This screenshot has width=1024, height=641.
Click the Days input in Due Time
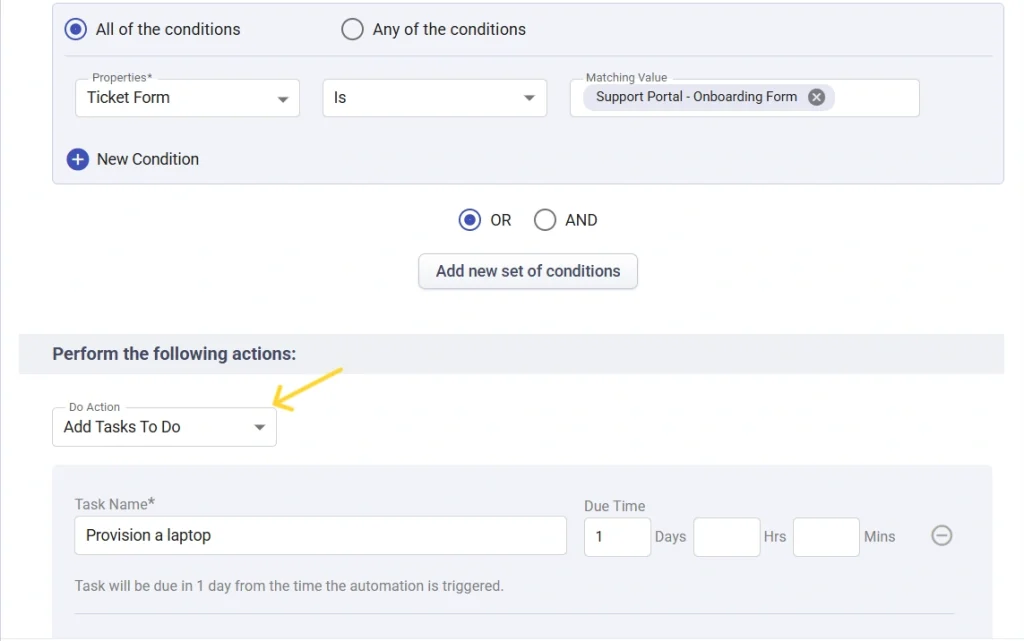617,536
